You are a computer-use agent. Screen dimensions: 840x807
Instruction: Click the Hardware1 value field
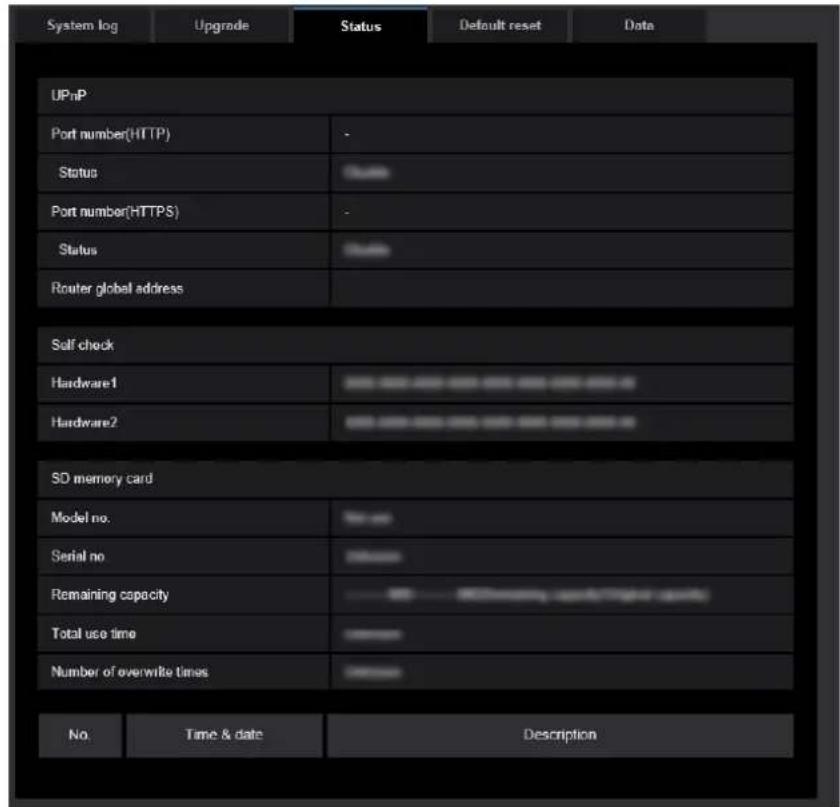562,383
